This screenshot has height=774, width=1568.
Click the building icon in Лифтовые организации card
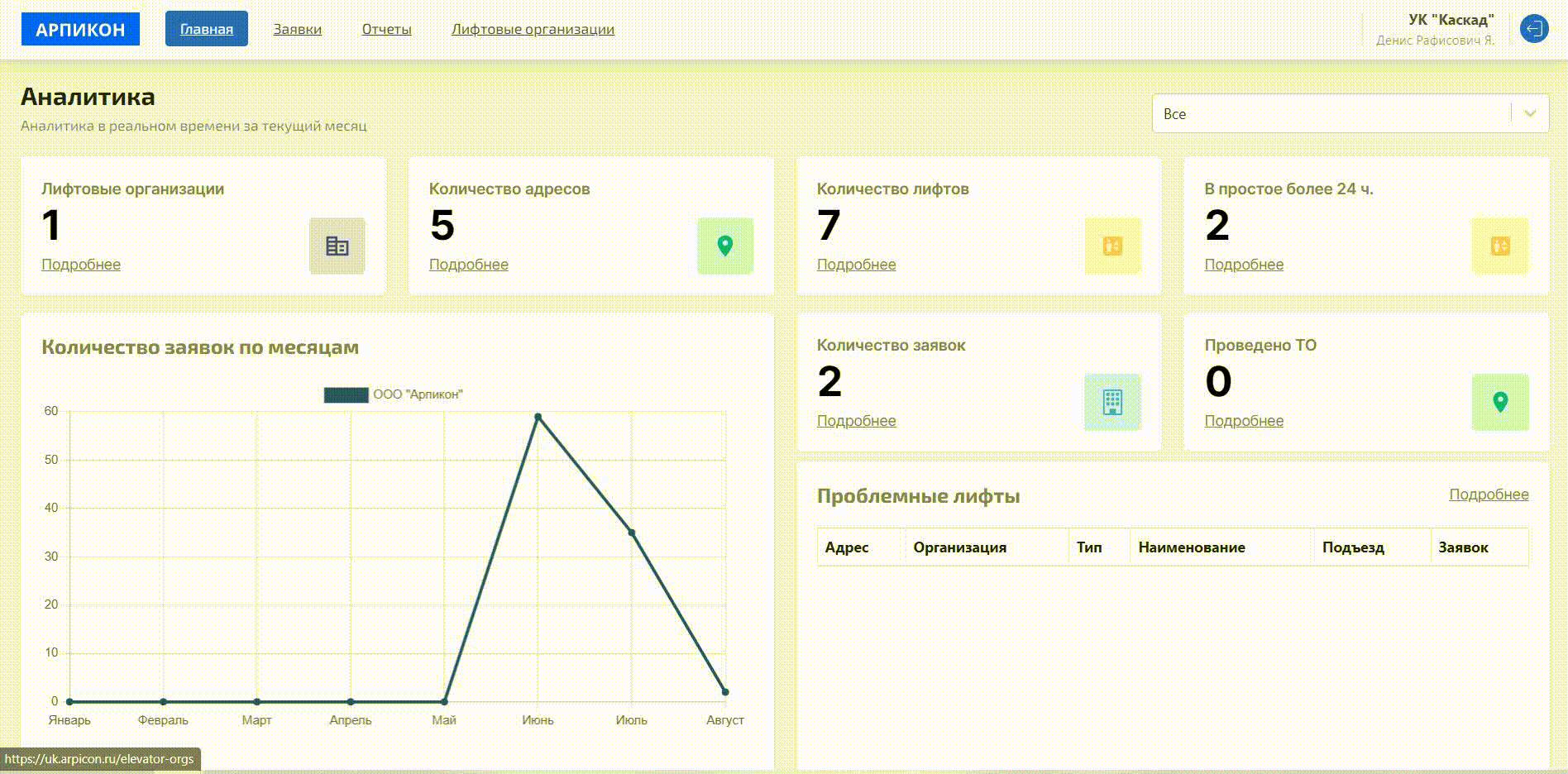click(x=337, y=246)
